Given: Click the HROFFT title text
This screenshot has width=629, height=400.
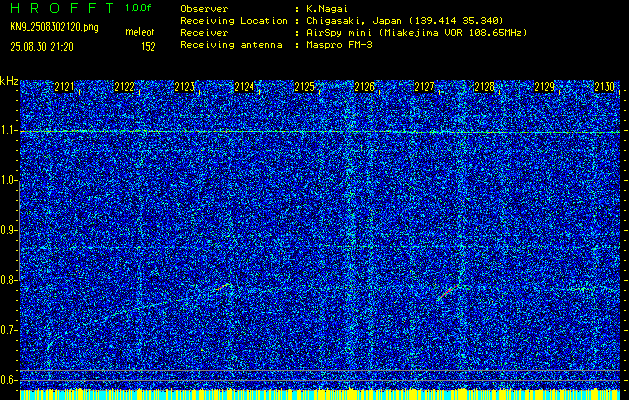Looking at the screenshot, I should pyautogui.click(x=62, y=8).
